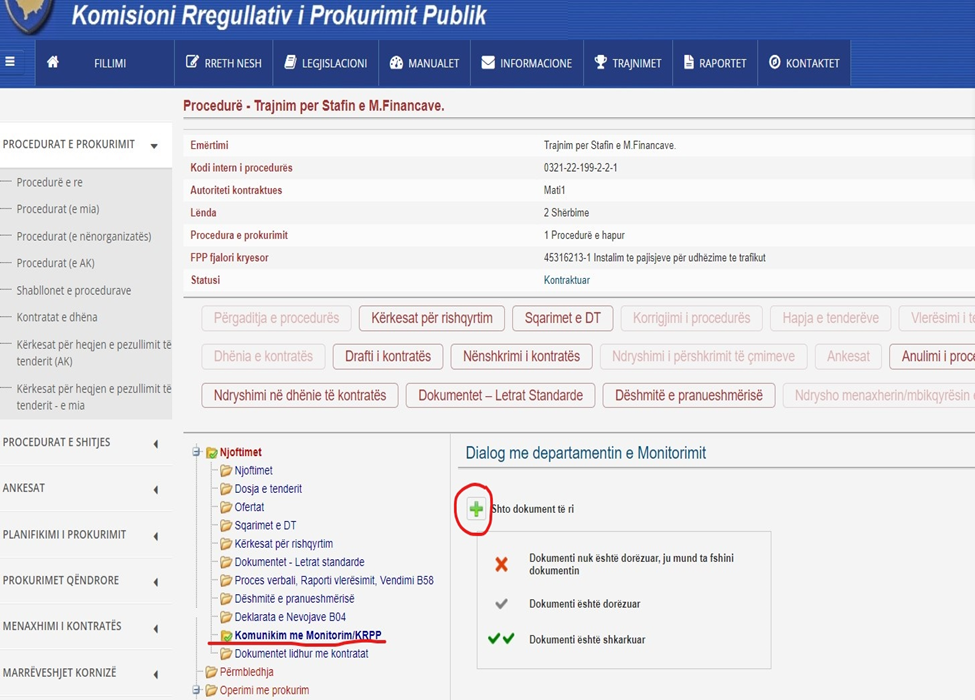Click the Ofertat folder icon
Image resolution: width=975 pixels, height=700 pixels.
pyautogui.click(x=226, y=507)
